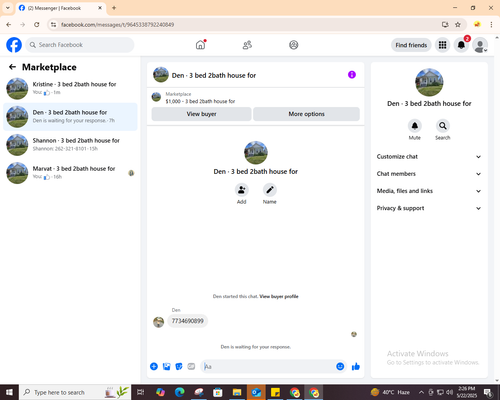Bookmark this page with the star icon

(x=458, y=24)
